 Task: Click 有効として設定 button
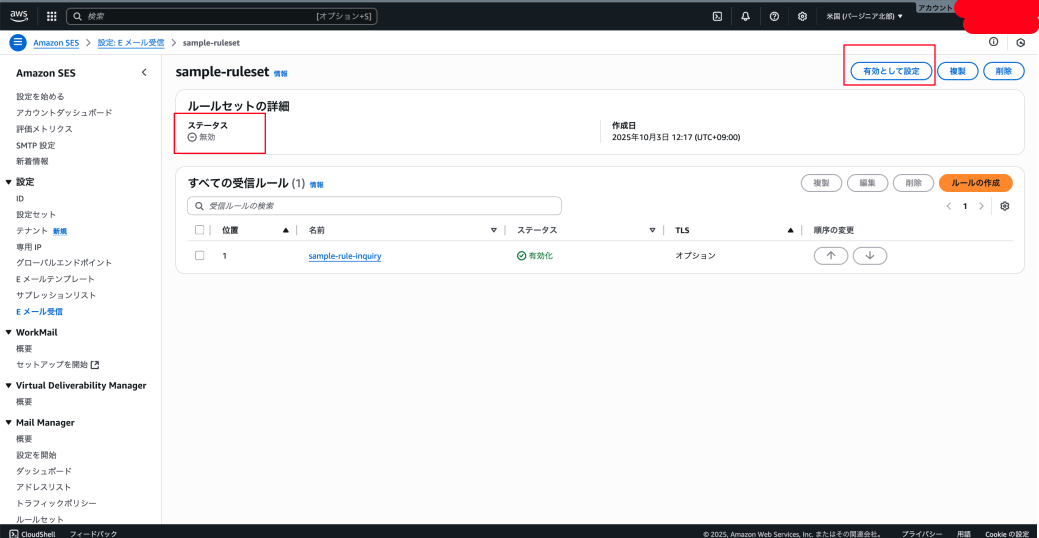click(x=891, y=71)
